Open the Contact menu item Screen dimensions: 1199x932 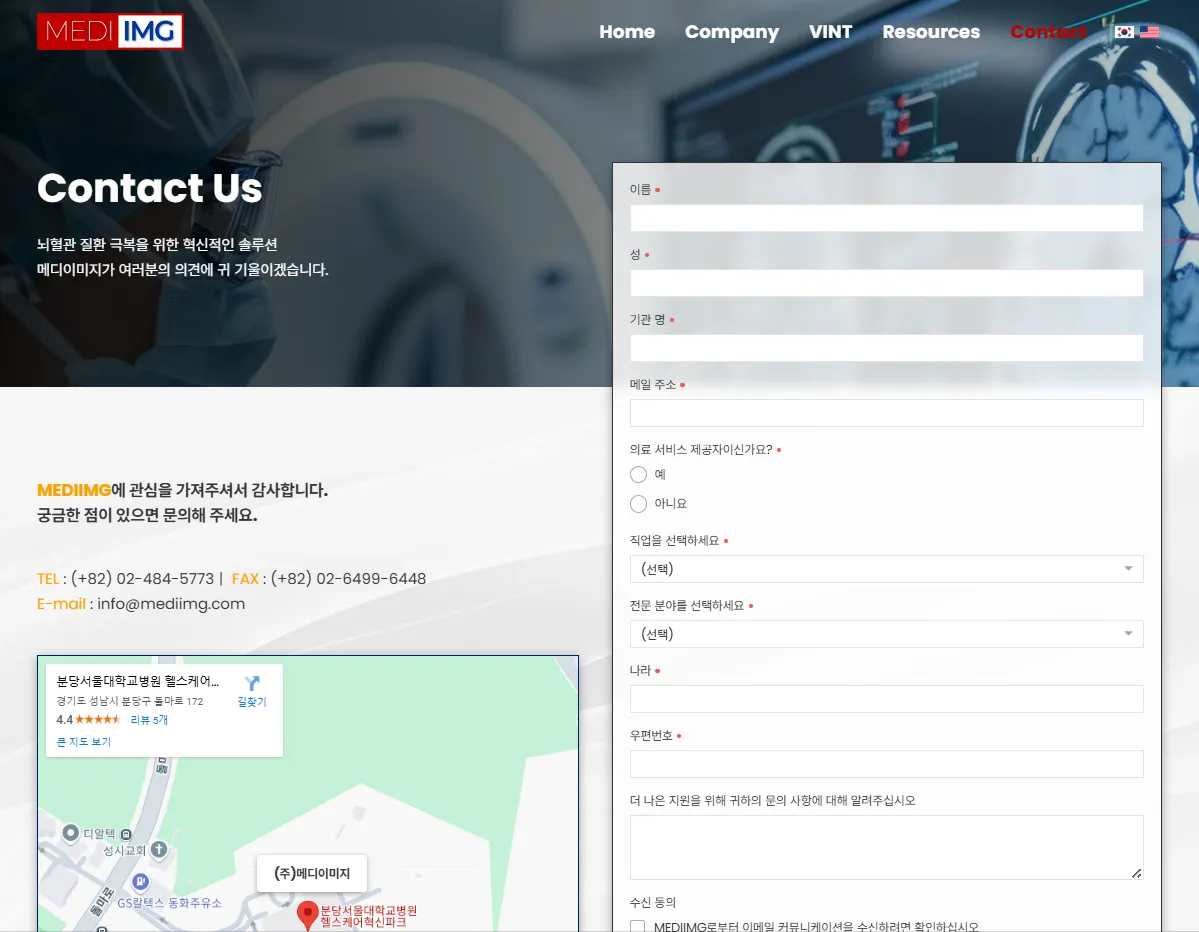[x=1048, y=32]
